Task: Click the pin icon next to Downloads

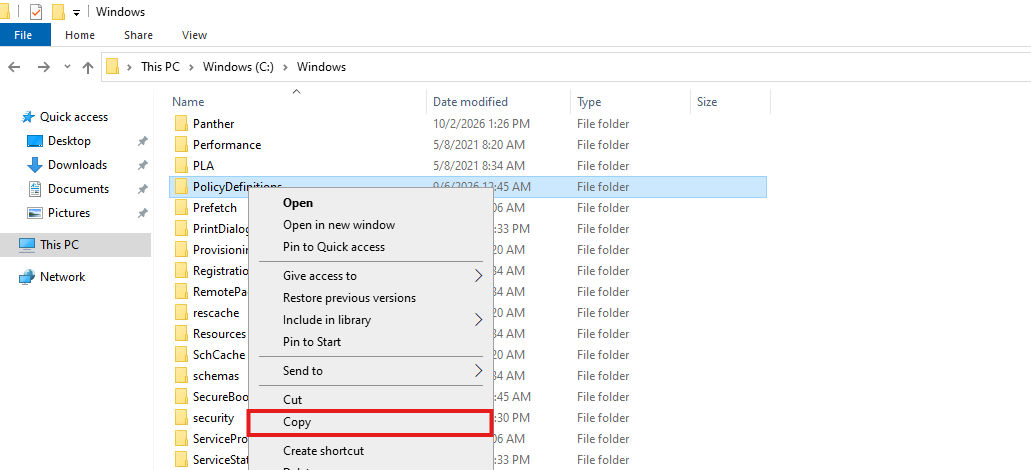Action: 142,165
